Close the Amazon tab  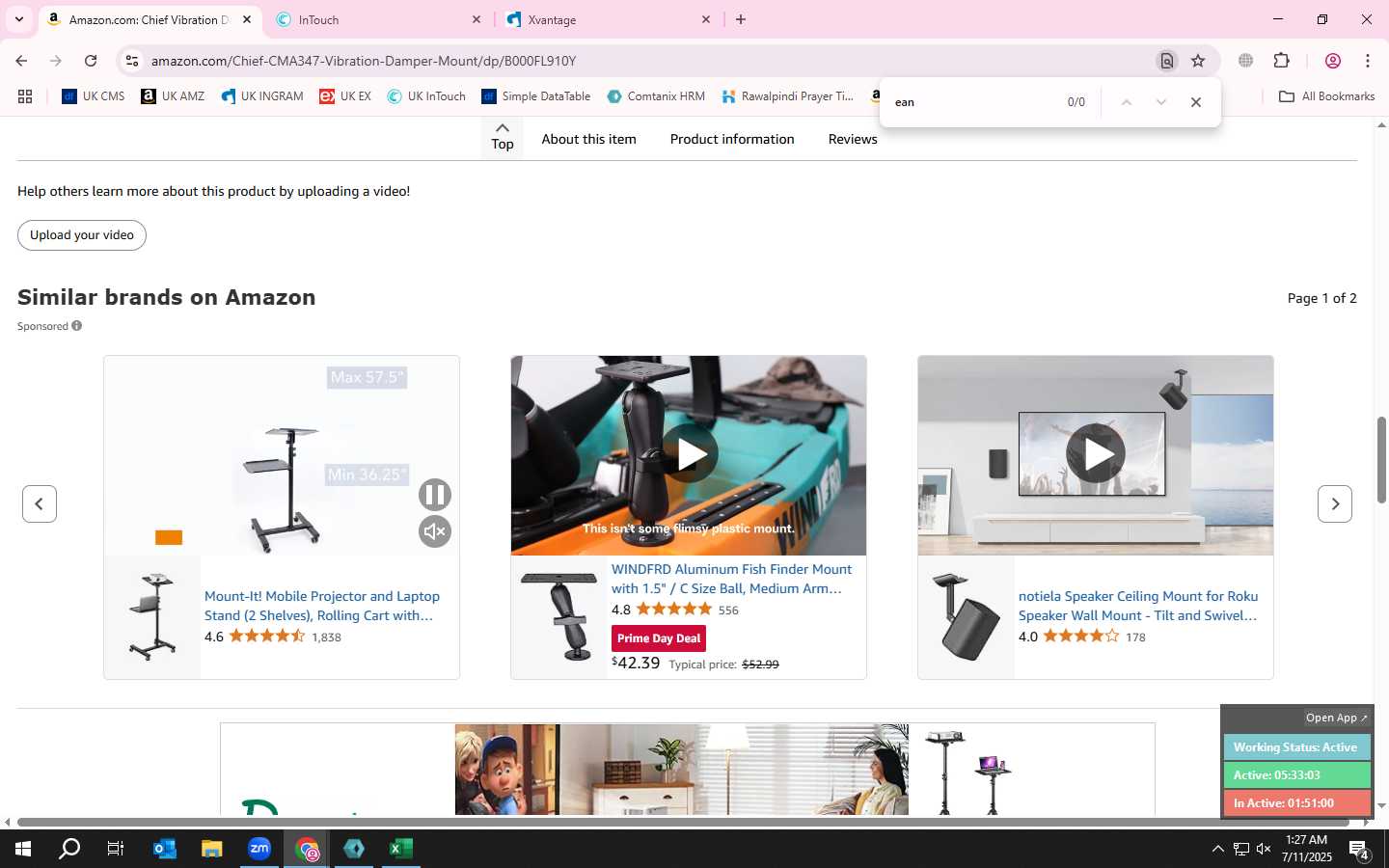coord(247,19)
